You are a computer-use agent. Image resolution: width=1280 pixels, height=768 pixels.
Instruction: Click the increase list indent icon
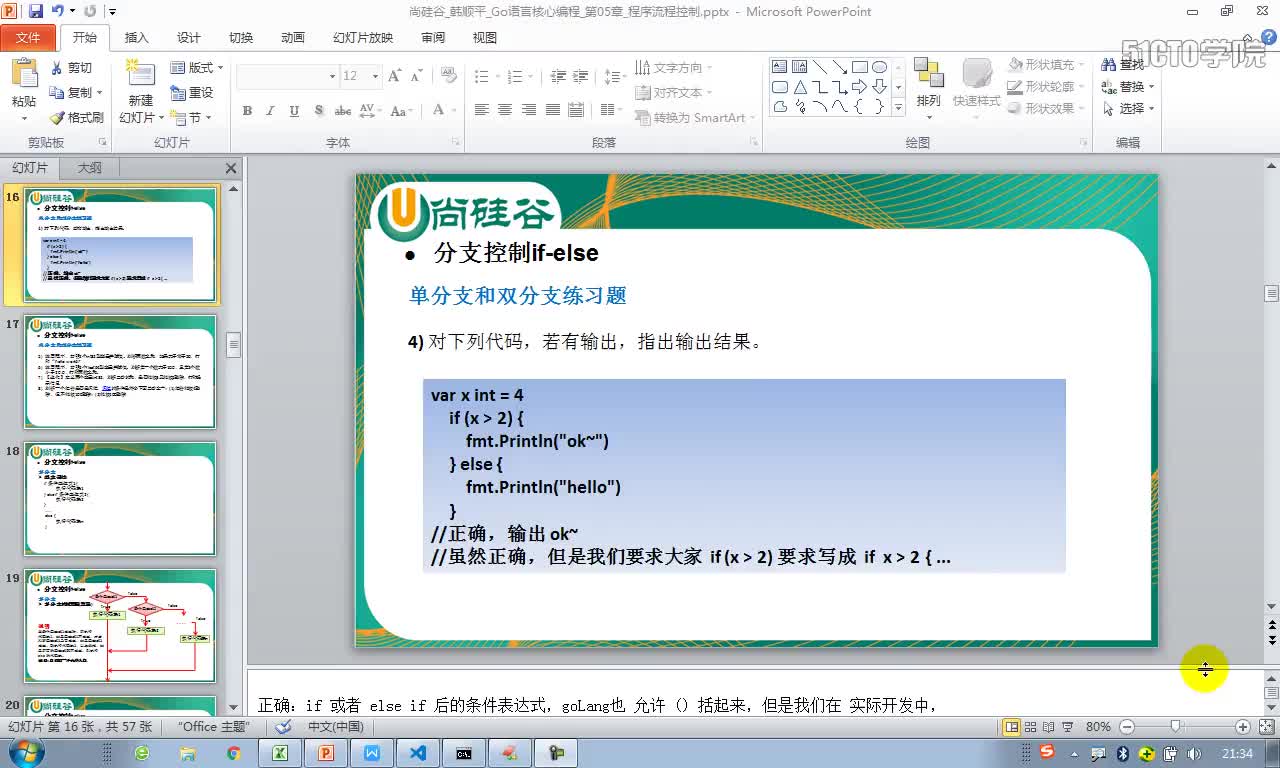tap(581, 76)
